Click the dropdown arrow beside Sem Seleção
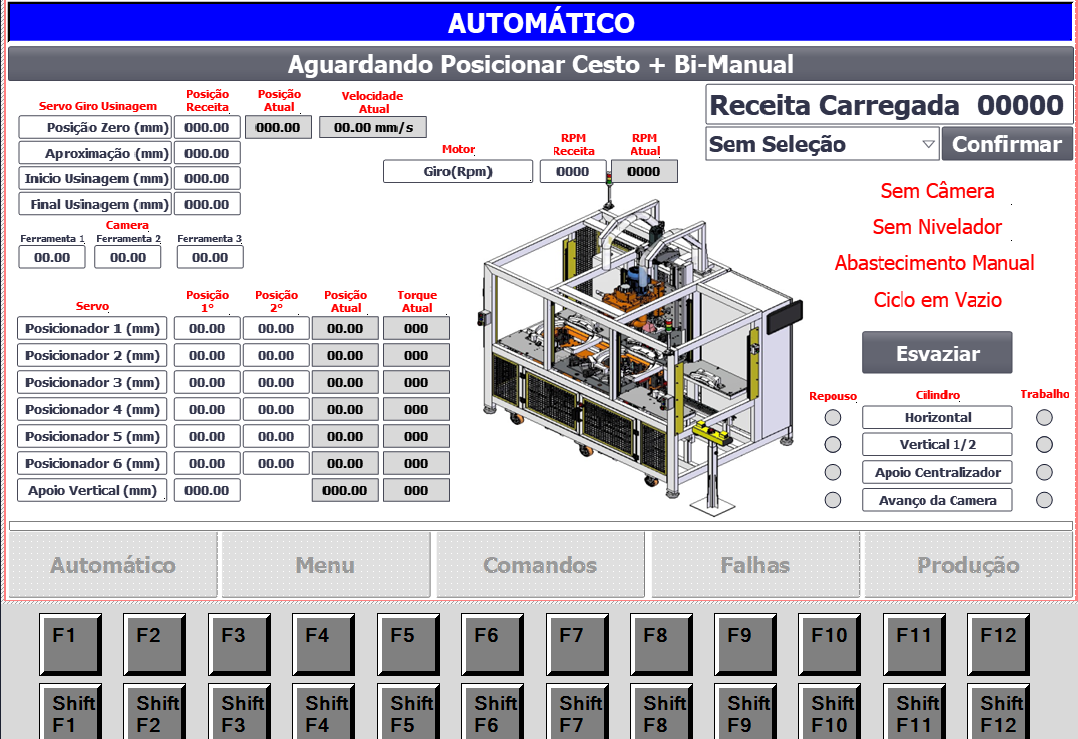Viewport: 1078px width, 739px height. point(928,144)
